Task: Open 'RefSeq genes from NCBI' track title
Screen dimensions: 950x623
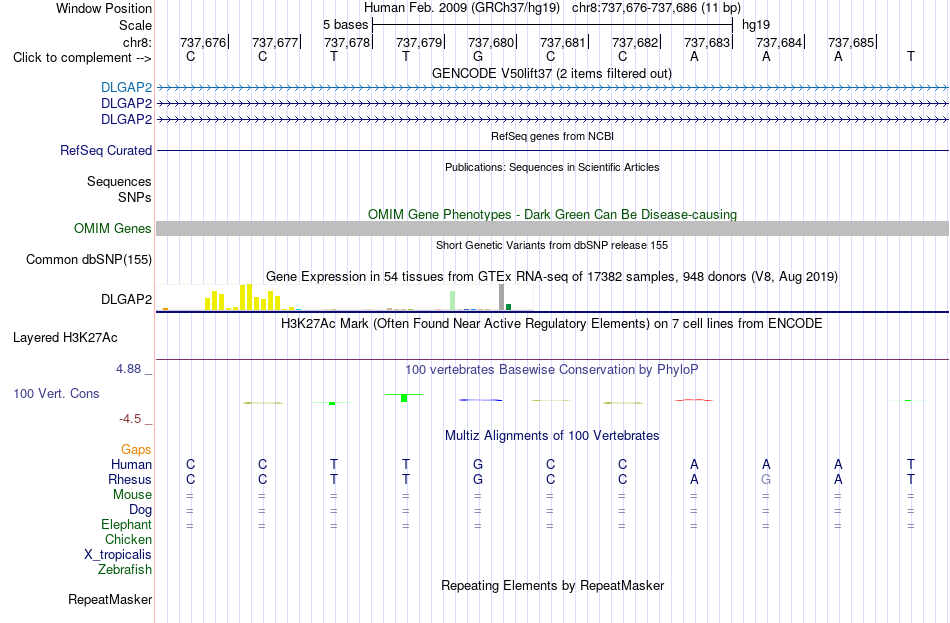Action: pyautogui.click(x=552, y=136)
